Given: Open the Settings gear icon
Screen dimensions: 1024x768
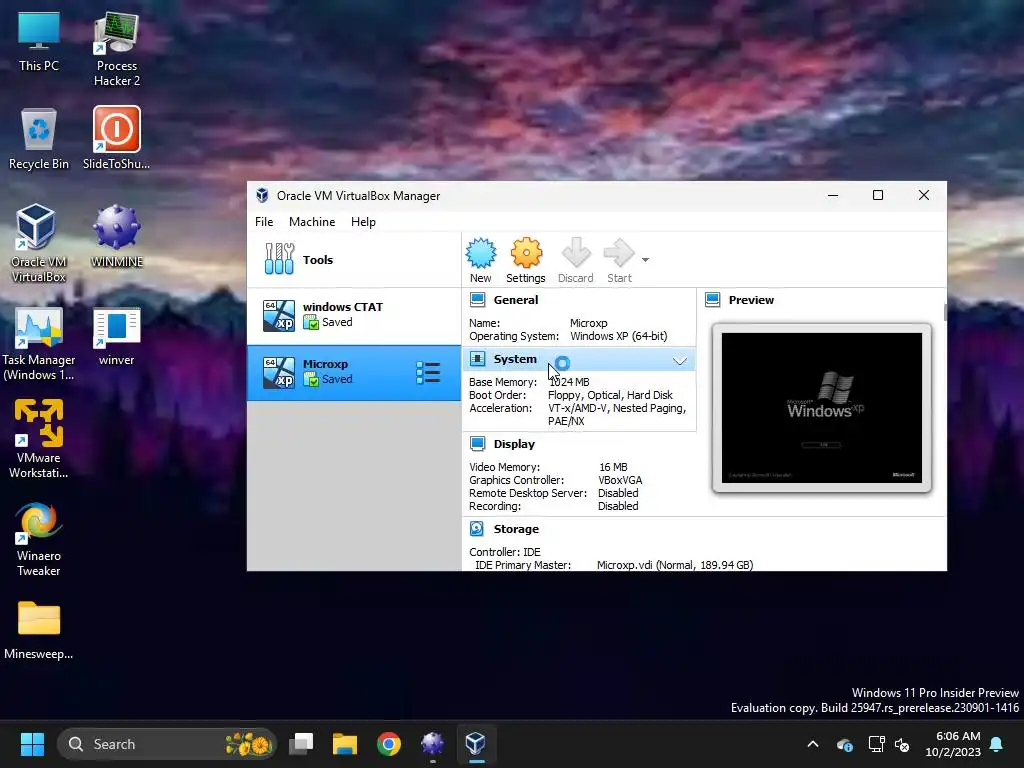Looking at the screenshot, I should pyautogui.click(x=526, y=253).
